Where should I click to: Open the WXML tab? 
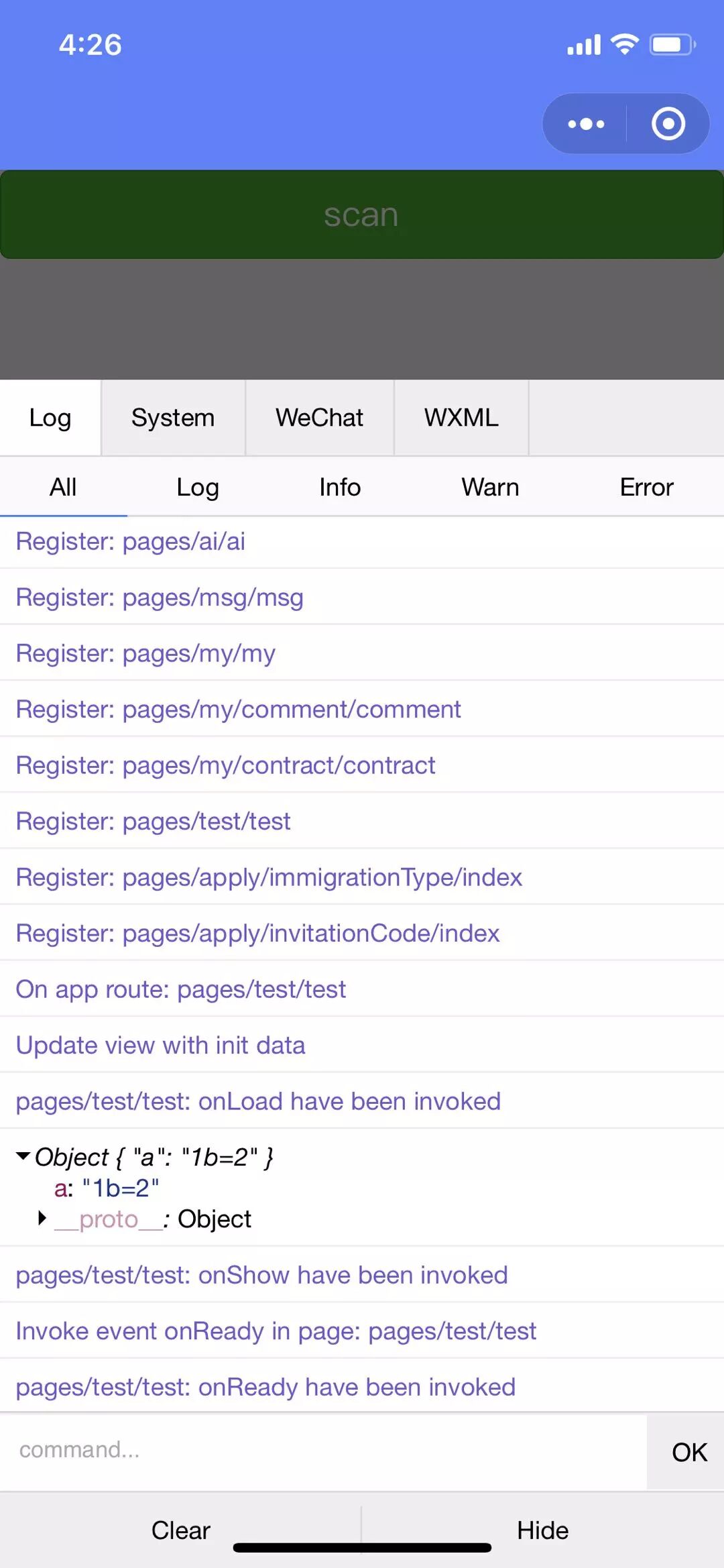pos(461,418)
